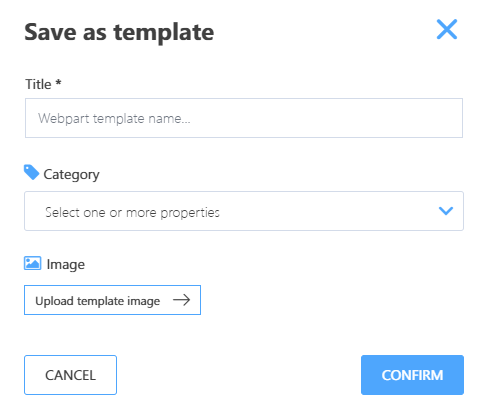Screen dimensions: 488x410
Task: Click the picture icon next to Image
Action: click(33, 263)
